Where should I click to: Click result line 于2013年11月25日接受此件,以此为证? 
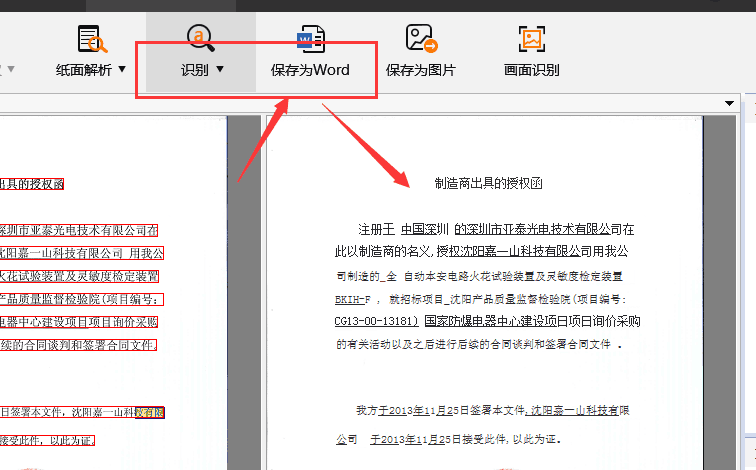tap(465, 439)
